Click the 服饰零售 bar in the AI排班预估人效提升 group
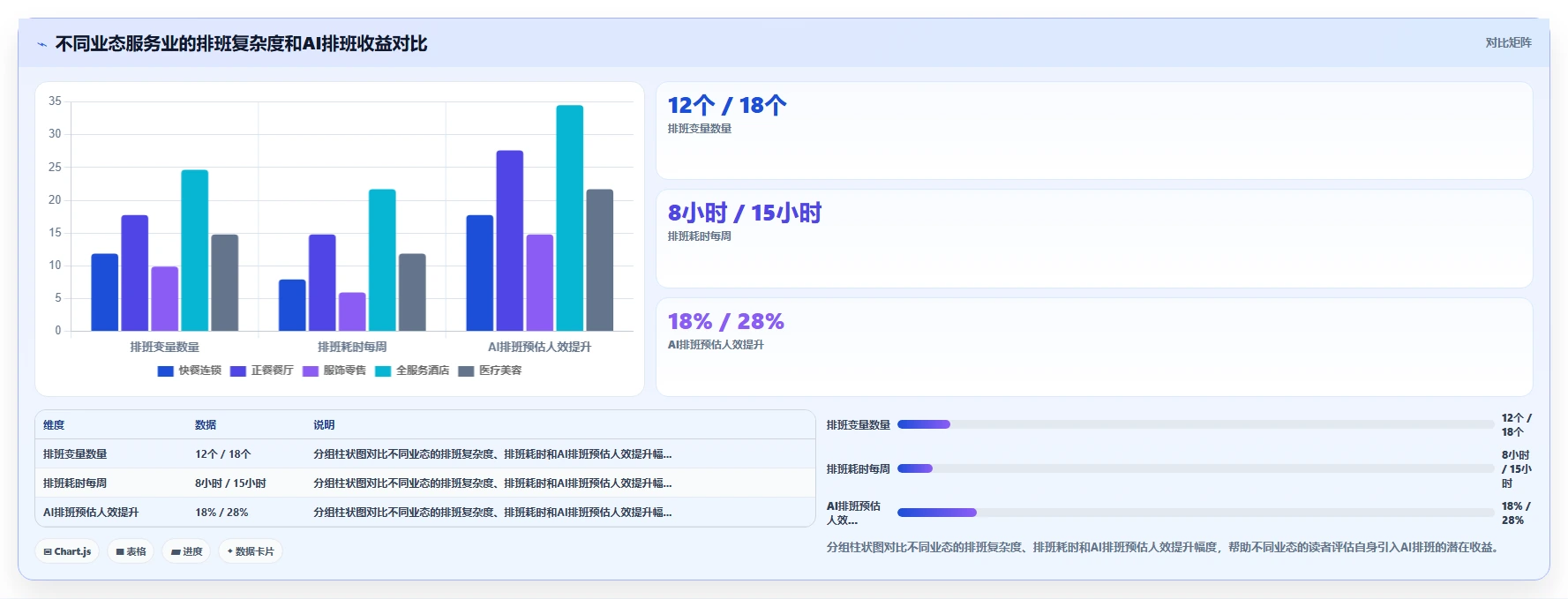This screenshot has height=599, width=1568. (x=540, y=283)
